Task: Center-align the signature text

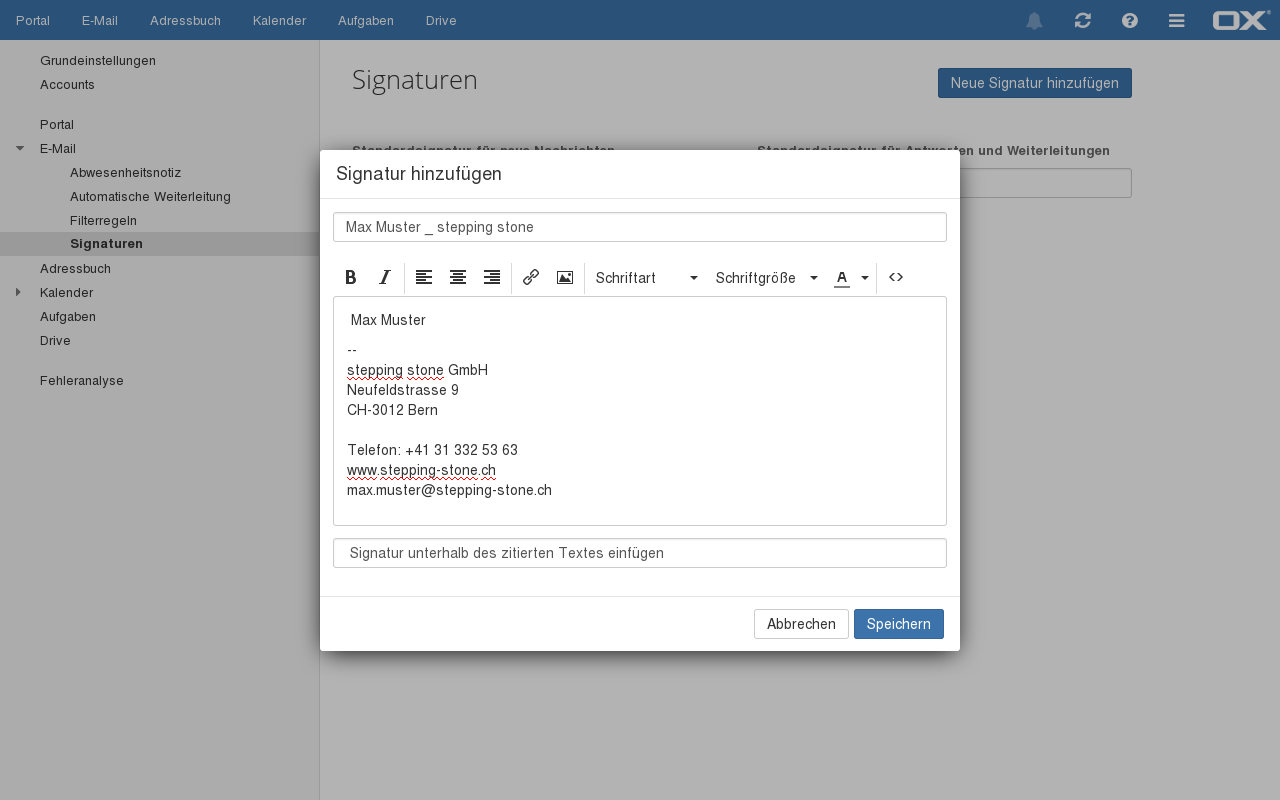Action: (x=458, y=278)
